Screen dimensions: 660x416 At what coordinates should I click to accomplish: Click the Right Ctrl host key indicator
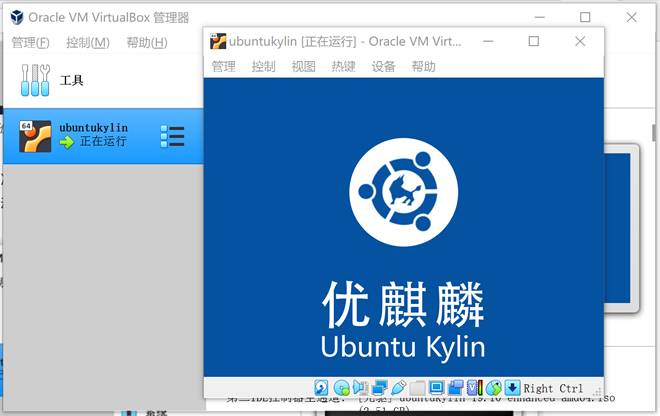(553, 388)
